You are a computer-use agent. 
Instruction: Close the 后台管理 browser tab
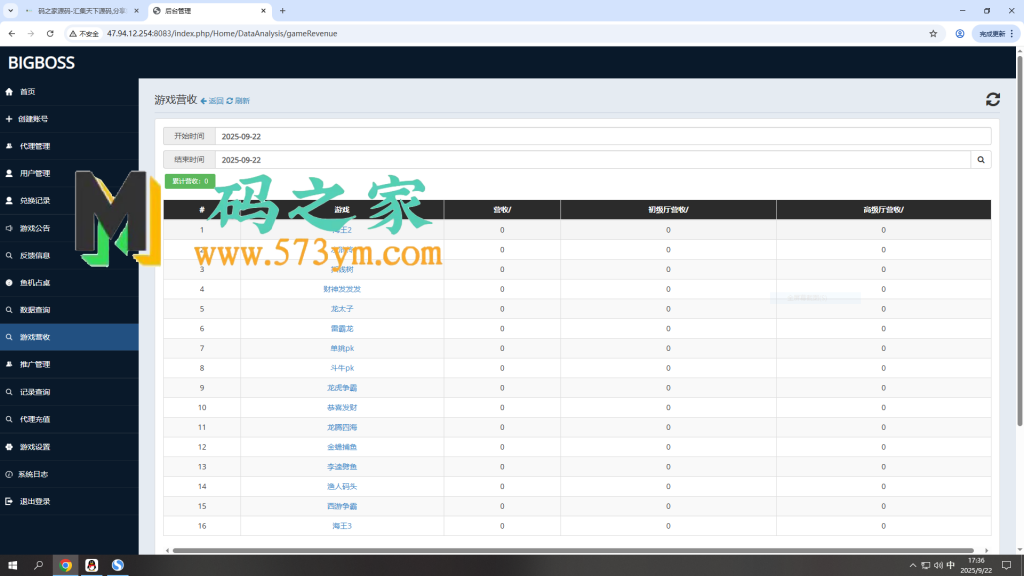(x=263, y=11)
